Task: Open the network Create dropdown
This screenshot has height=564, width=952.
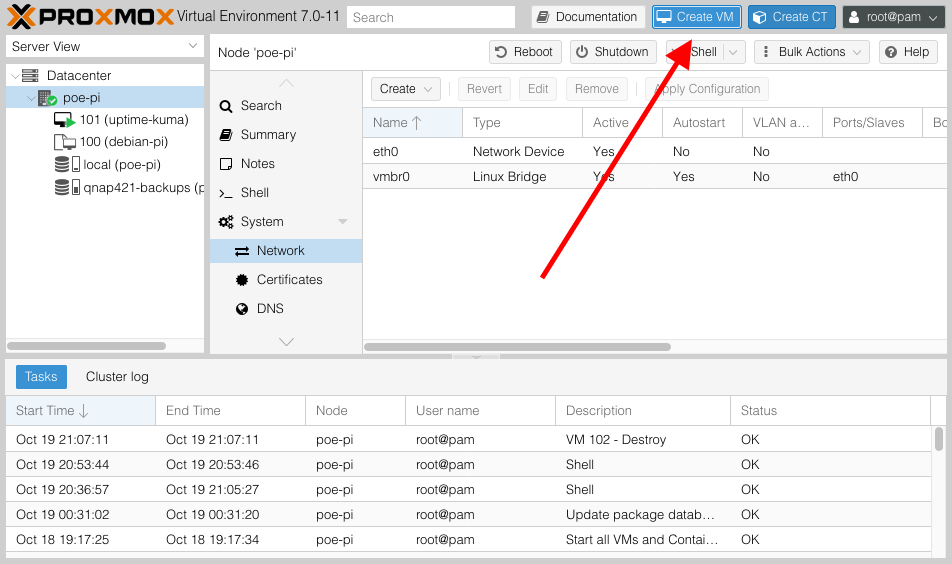Action: point(406,89)
